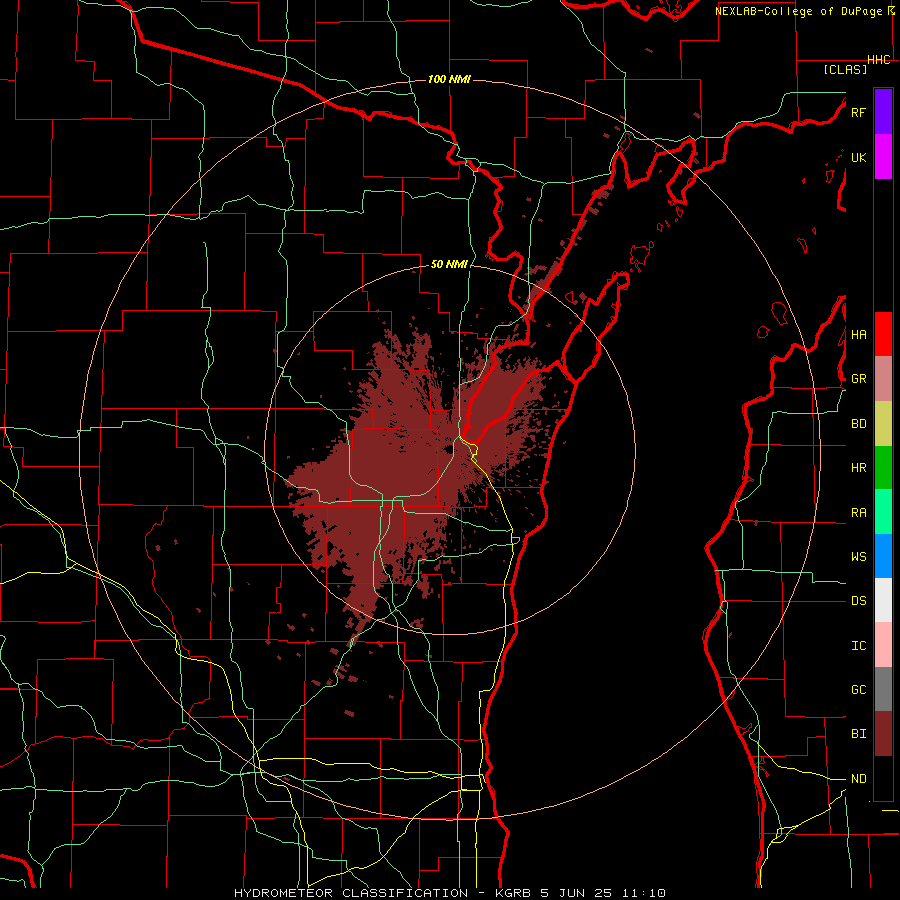Click the GC gray legend swatch
The image size is (900, 900).
coord(883,689)
